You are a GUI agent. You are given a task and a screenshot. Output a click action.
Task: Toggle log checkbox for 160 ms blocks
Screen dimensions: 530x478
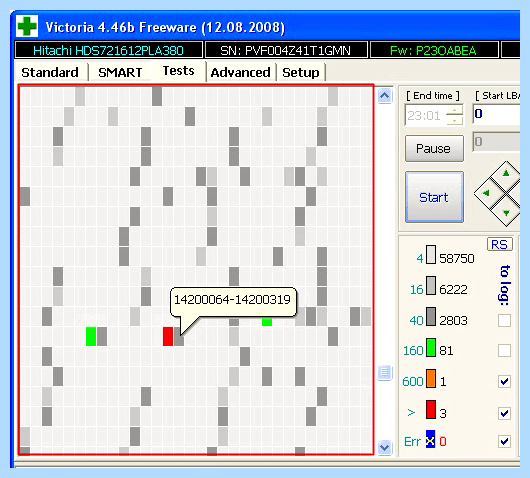[x=504, y=351]
